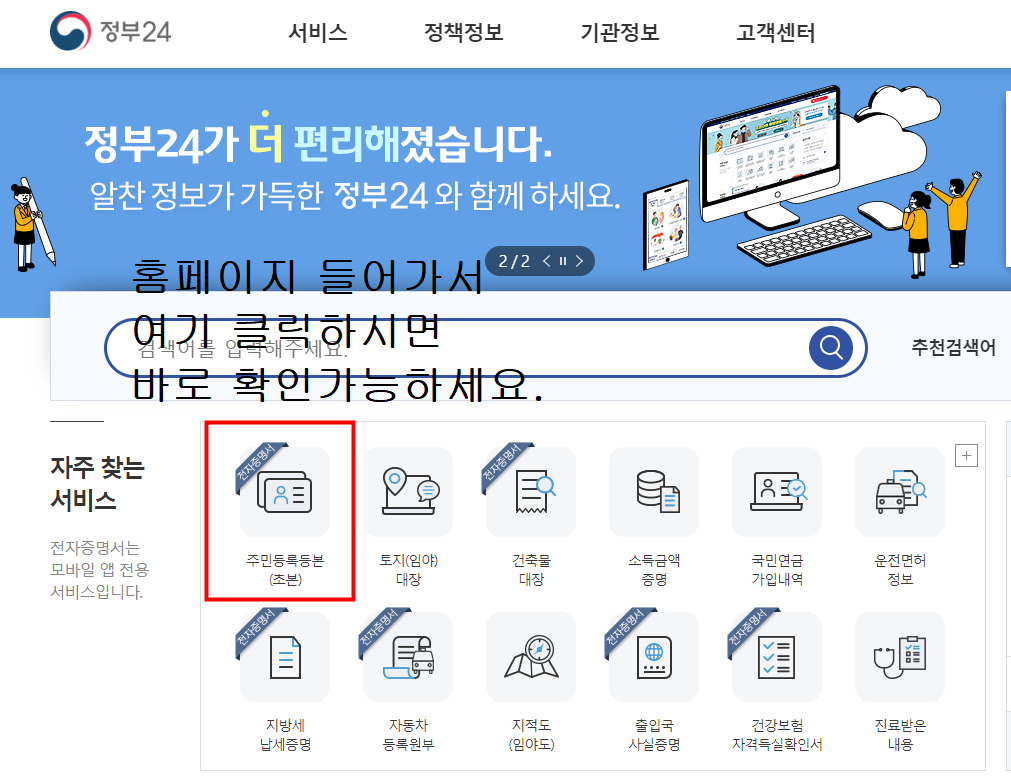Viewport: 1011px width, 777px height.
Task: Open the 서비스 menu
Action: (x=318, y=32)
